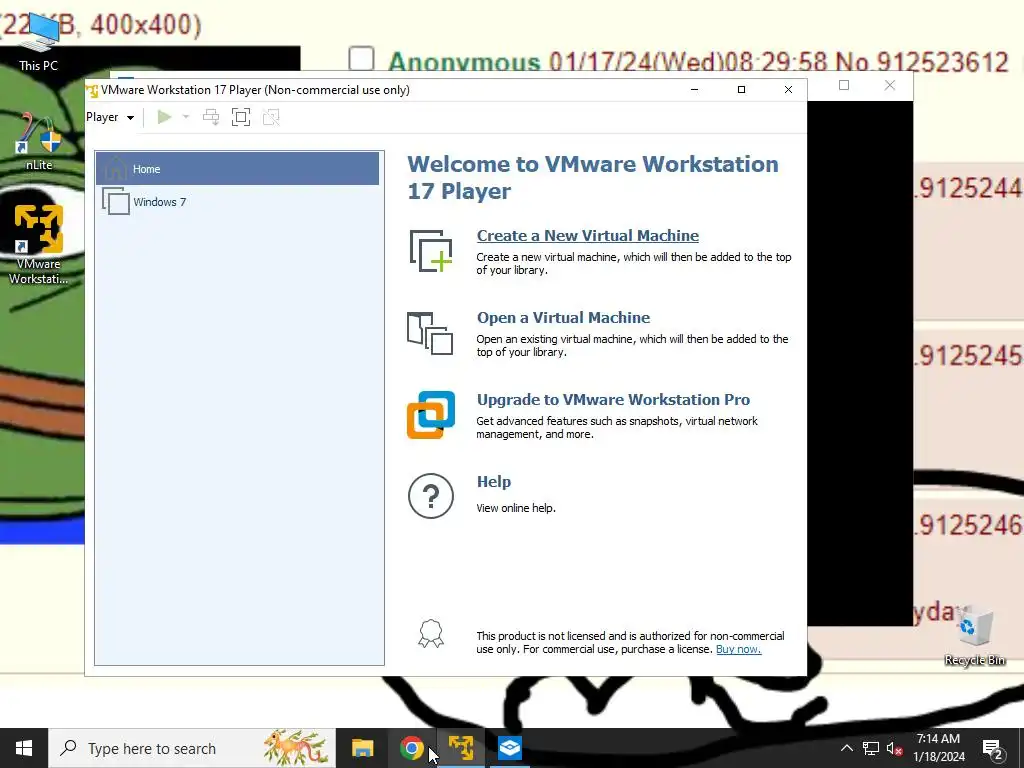Image resolution: width=1024 pixels, height=768 pixels.
Task: Tick the checkbox next to Anonymous post
Action: [361, 59]
